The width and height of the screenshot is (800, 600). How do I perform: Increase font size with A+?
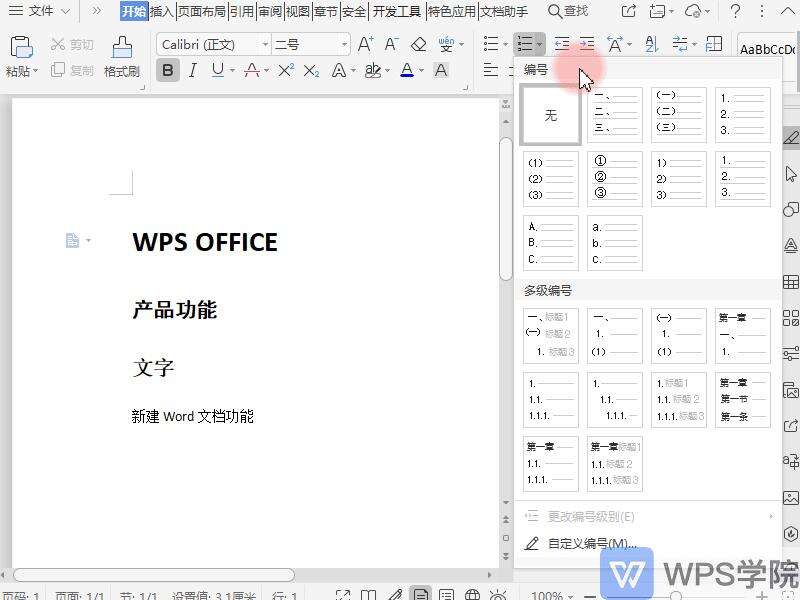point(365,44)
